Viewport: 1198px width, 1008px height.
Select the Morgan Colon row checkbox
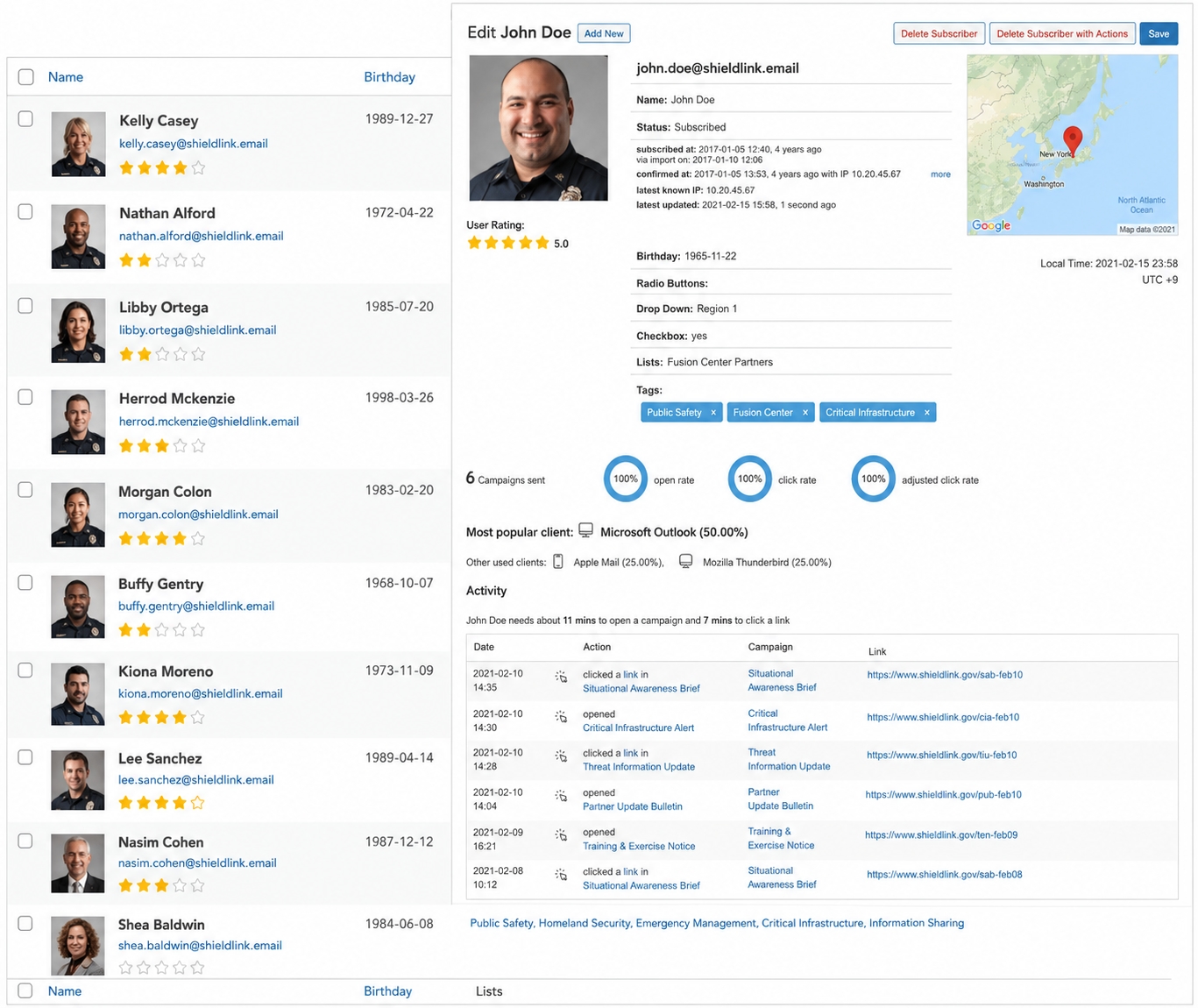click(25, 490)
